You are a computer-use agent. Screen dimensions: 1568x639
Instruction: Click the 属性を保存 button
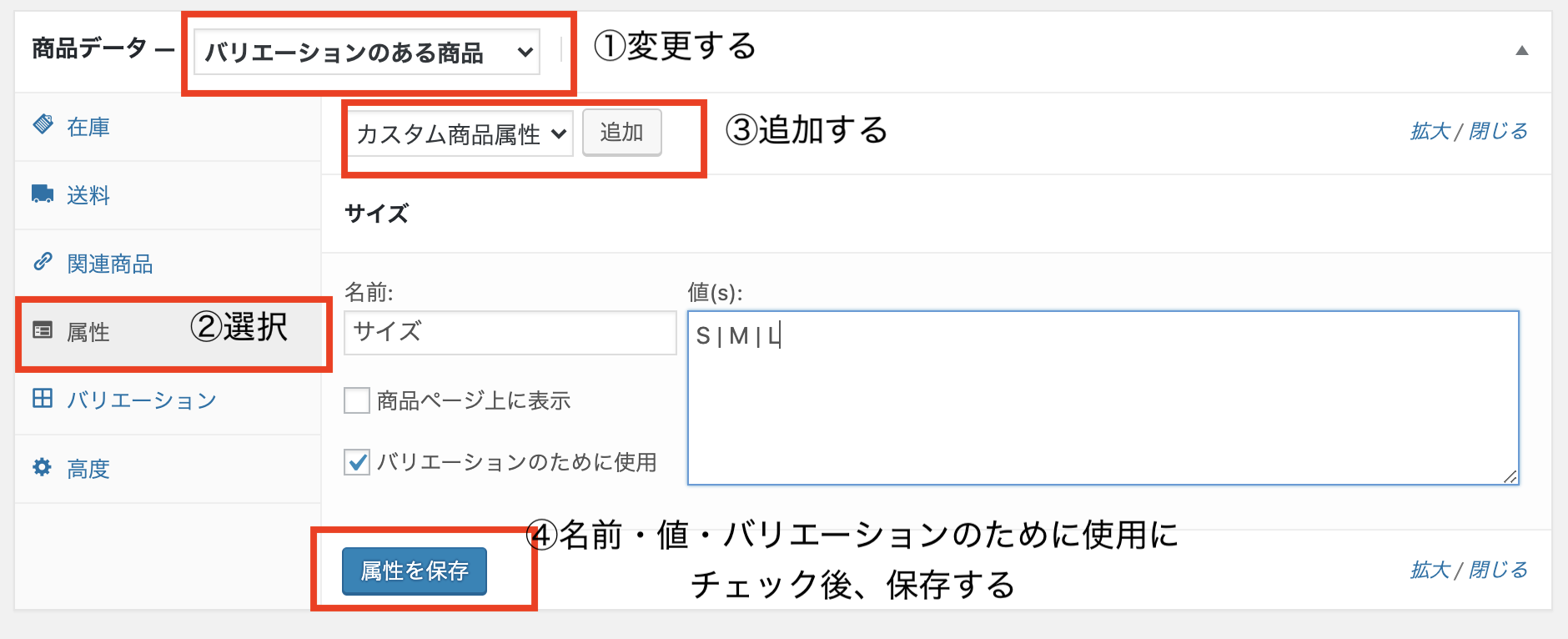click(415, 571)
